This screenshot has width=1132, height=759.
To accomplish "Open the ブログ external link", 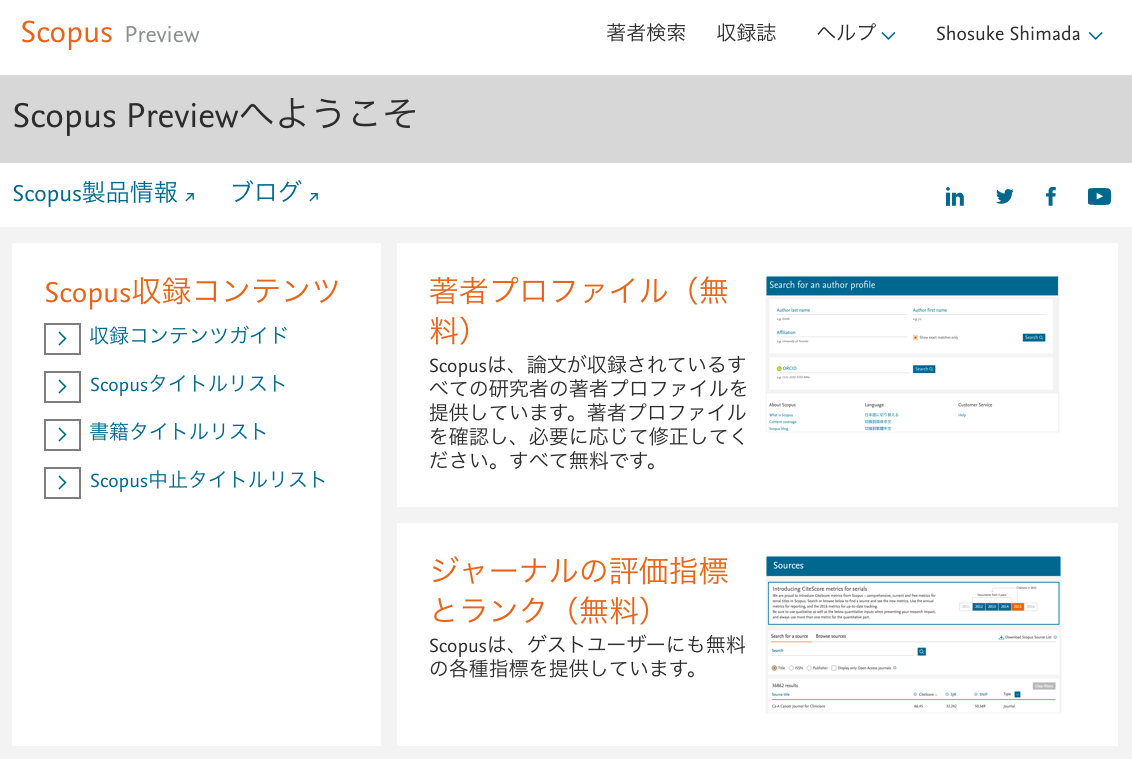I will pos(275,194).
